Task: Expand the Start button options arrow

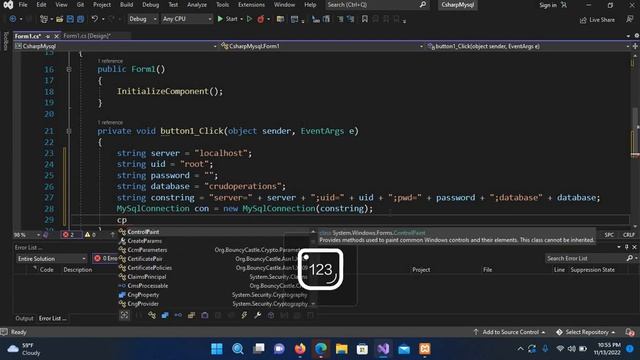Action: click(x=242, y=19)
